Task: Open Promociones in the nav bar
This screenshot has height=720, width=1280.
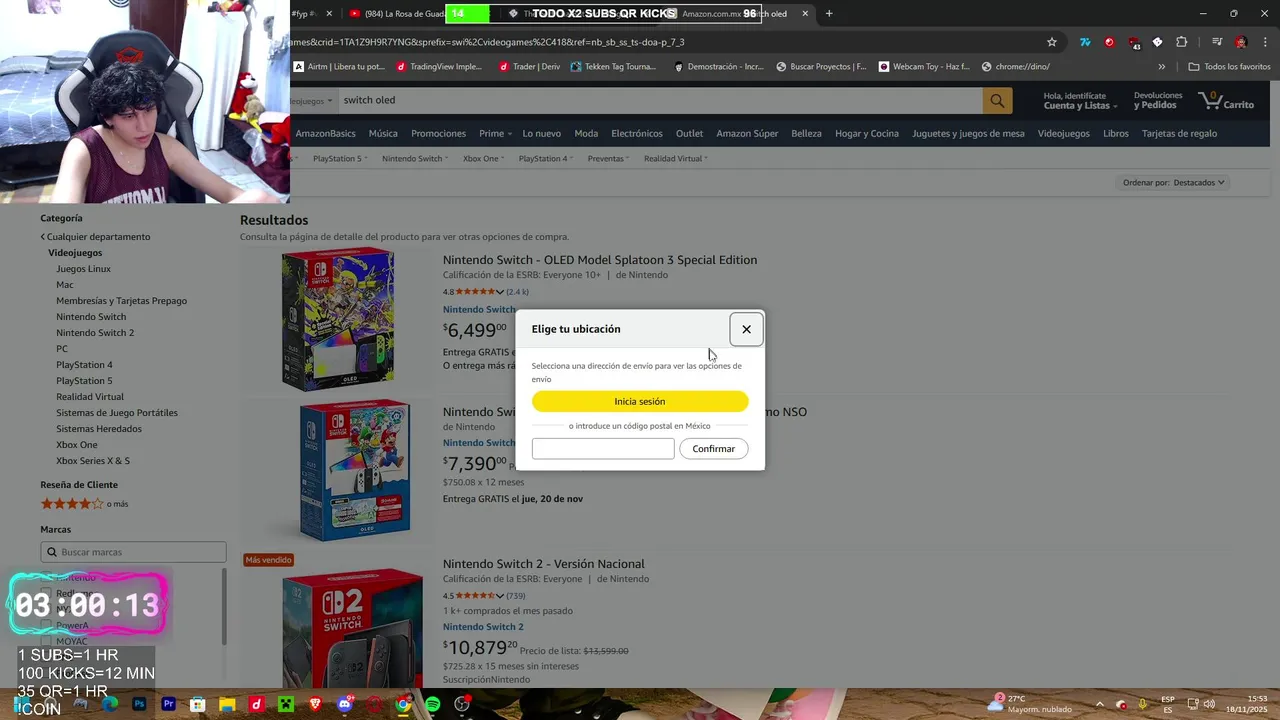Action: [x=438, y=133]
